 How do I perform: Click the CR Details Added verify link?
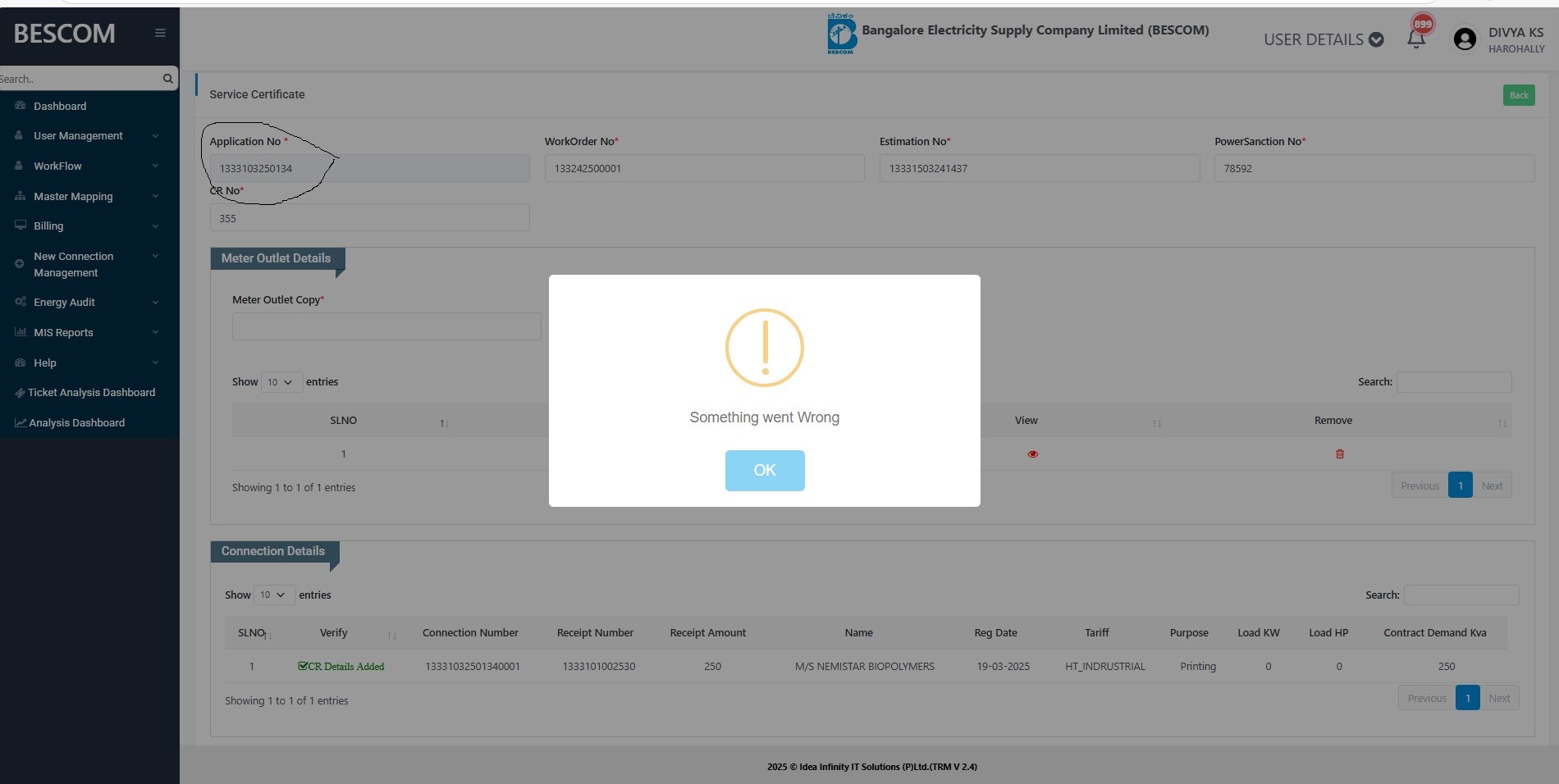341,666
